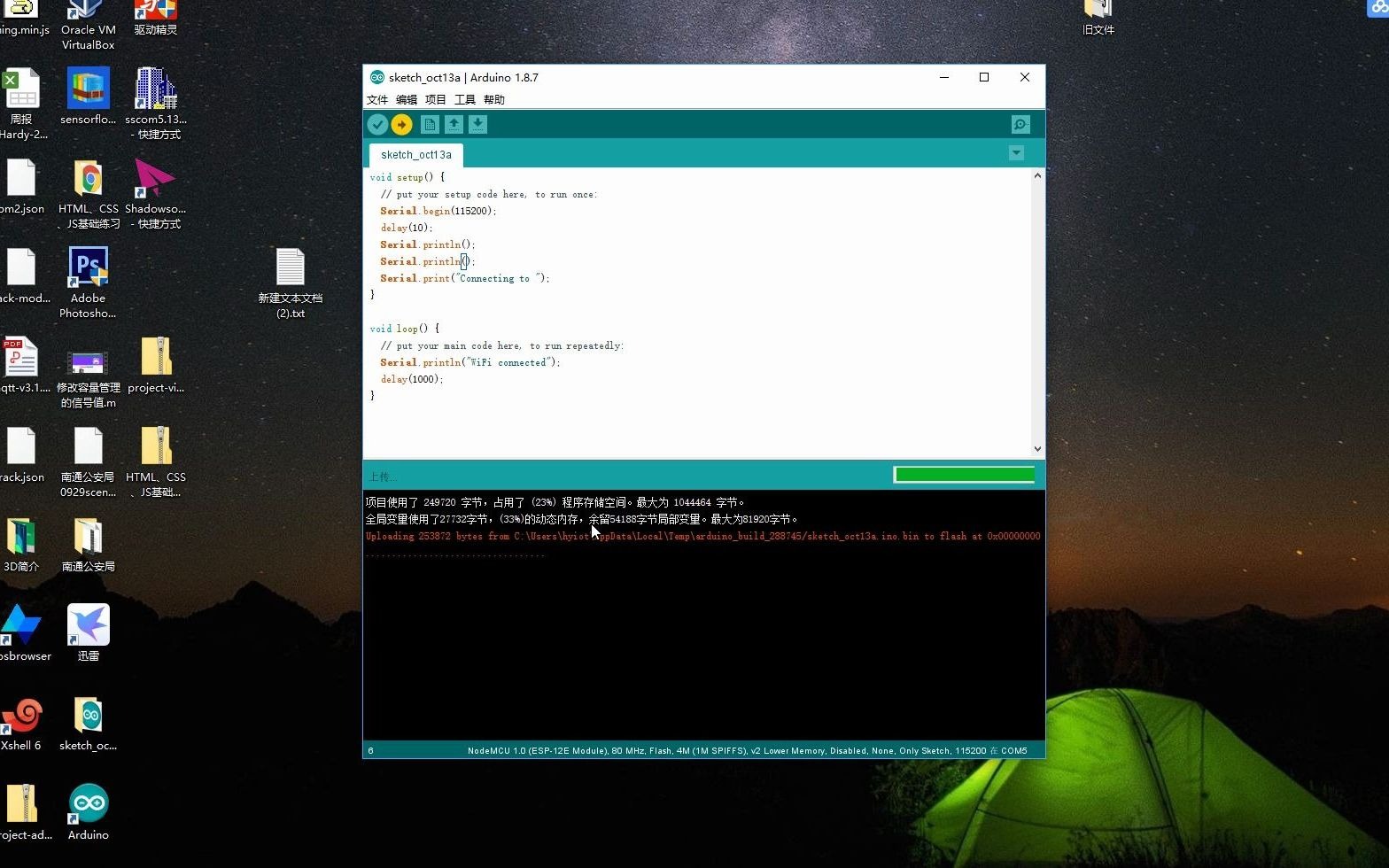Select the roject-ad... zip folder icon

[x=24, y=811]
